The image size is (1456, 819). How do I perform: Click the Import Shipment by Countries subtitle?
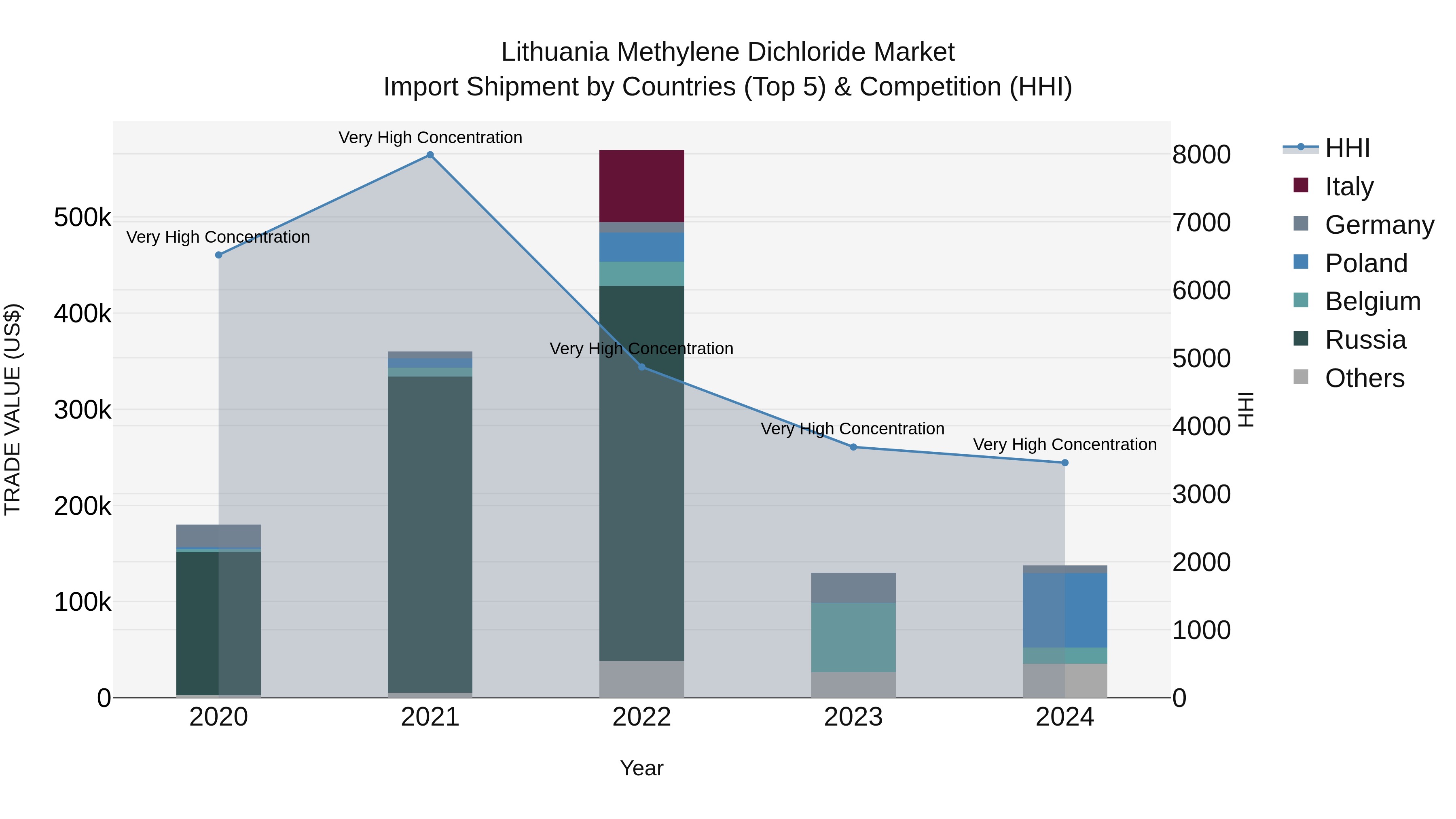[728, 87]
